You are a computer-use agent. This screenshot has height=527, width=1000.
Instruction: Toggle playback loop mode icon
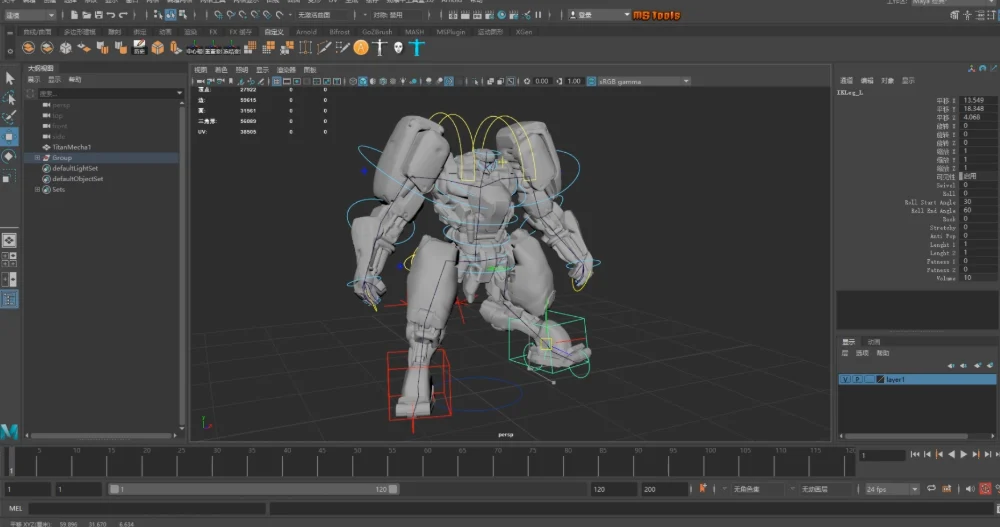[x=931, y=489]
